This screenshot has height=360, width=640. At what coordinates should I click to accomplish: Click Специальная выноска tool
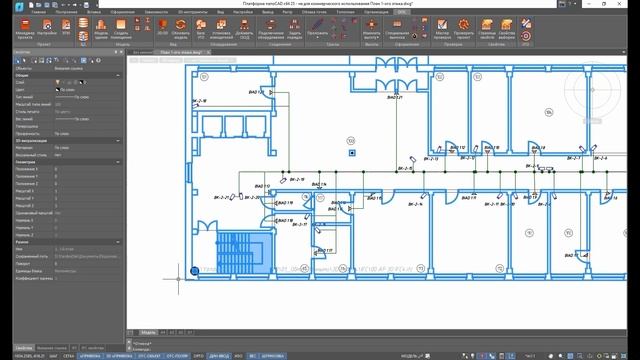tap(397, 29)
